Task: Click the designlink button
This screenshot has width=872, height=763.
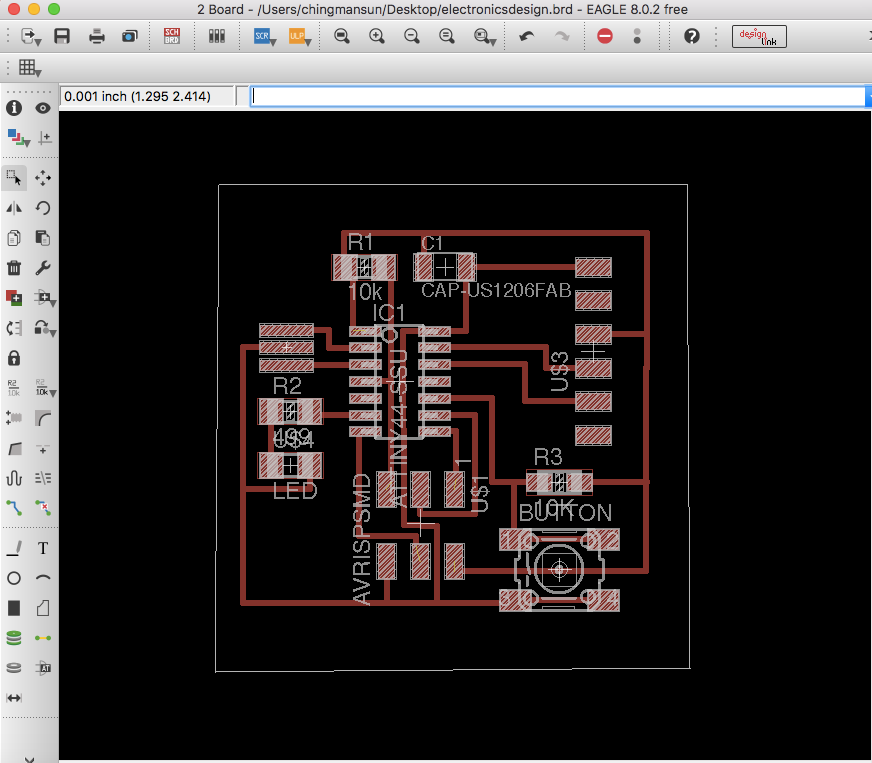Action: [x=759, y=36]
